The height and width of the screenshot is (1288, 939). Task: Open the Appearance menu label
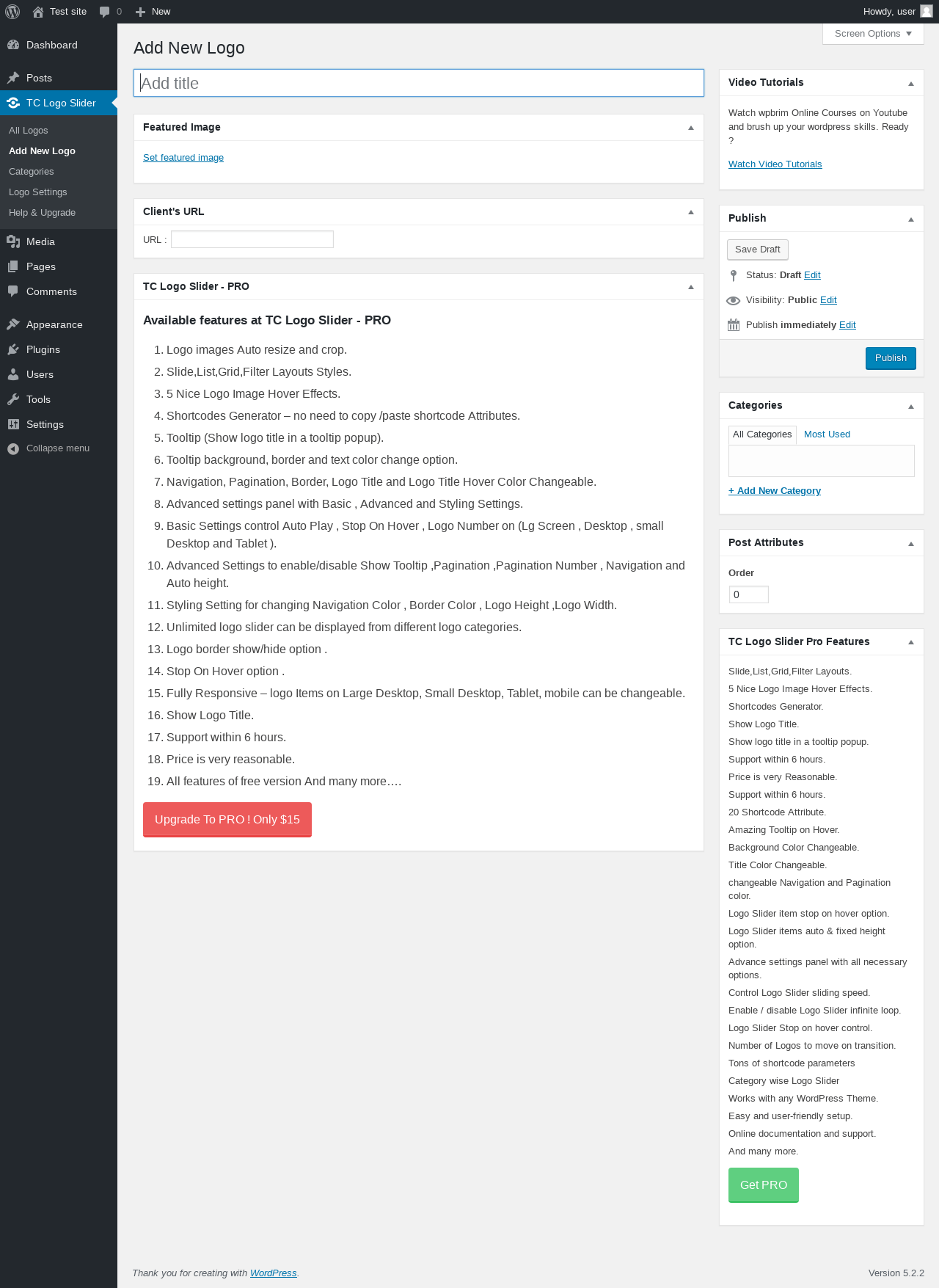click(x=54, y=324)
